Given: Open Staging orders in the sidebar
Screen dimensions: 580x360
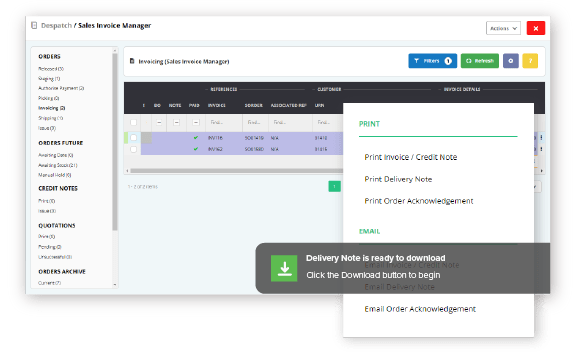Looking at the screenshot, I should [49, 79].
